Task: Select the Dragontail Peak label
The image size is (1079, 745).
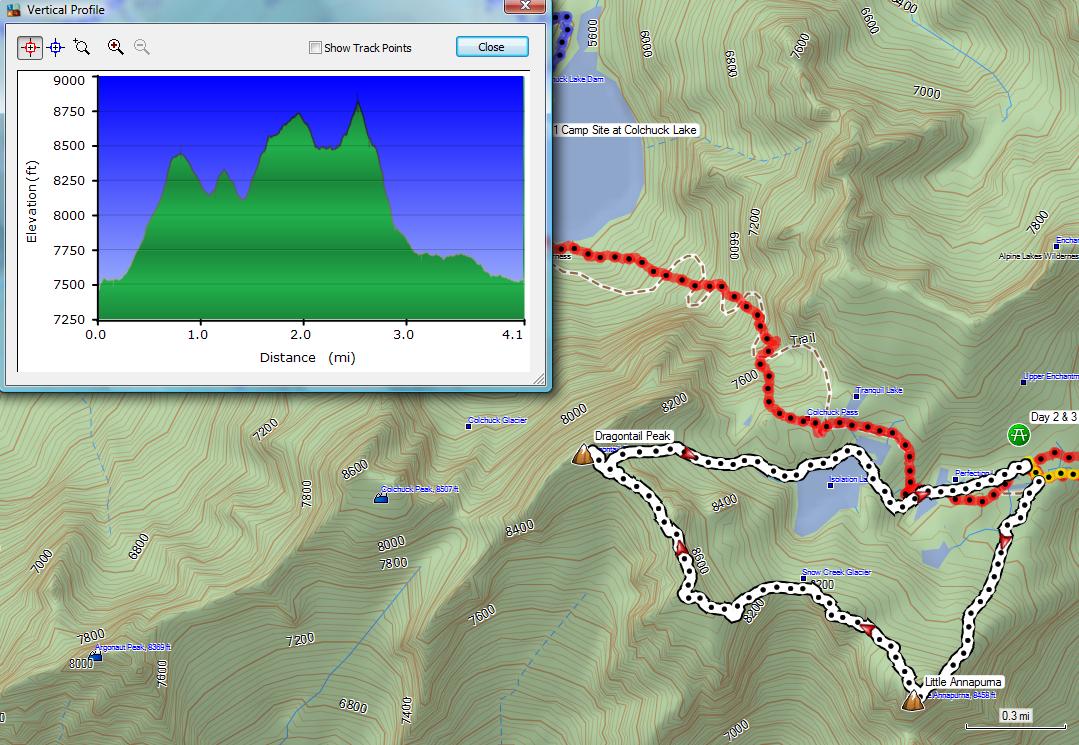Action: pyautogui.click(x=632, y=435)
